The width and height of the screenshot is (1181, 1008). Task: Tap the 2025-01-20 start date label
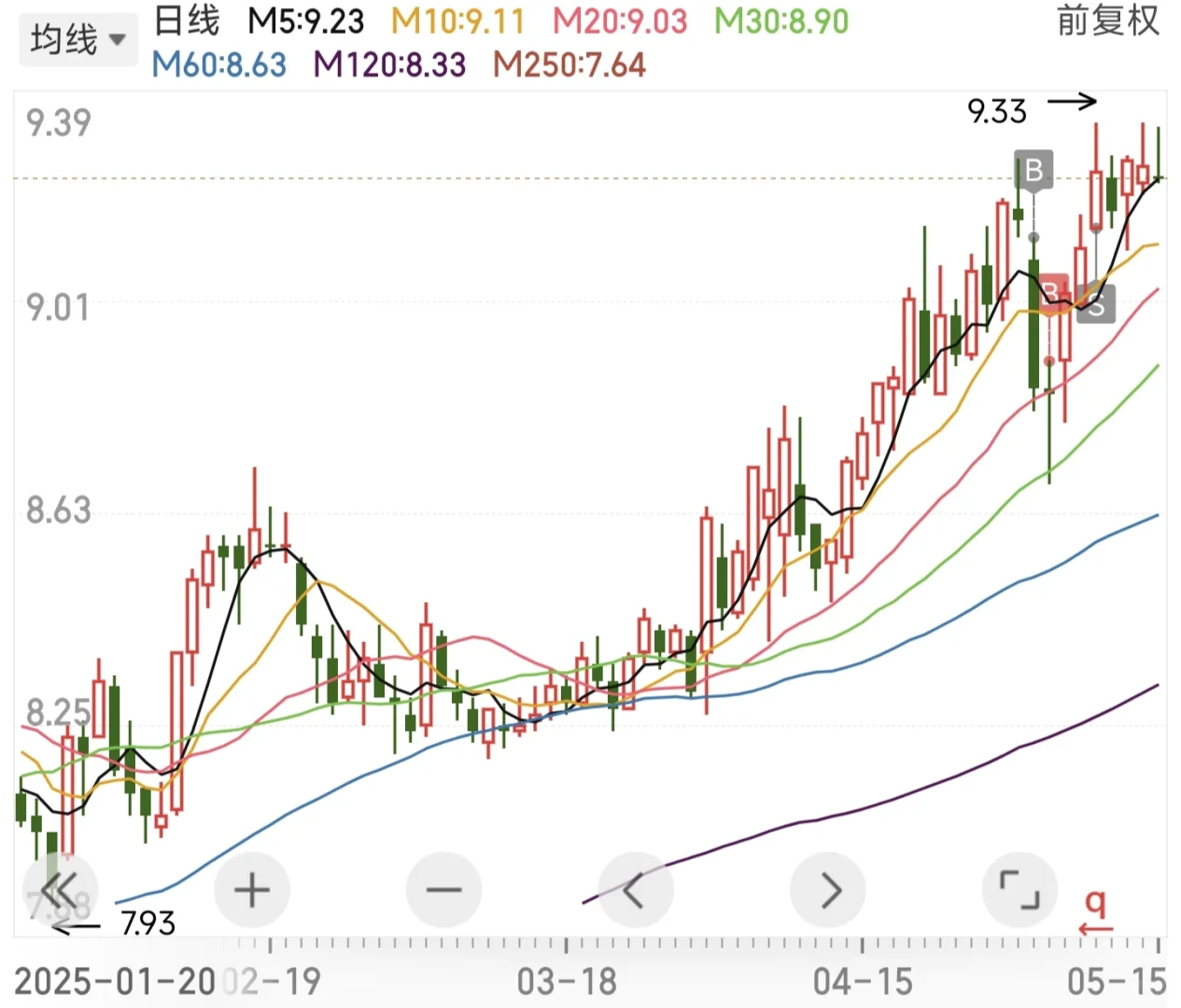point(115,982)
